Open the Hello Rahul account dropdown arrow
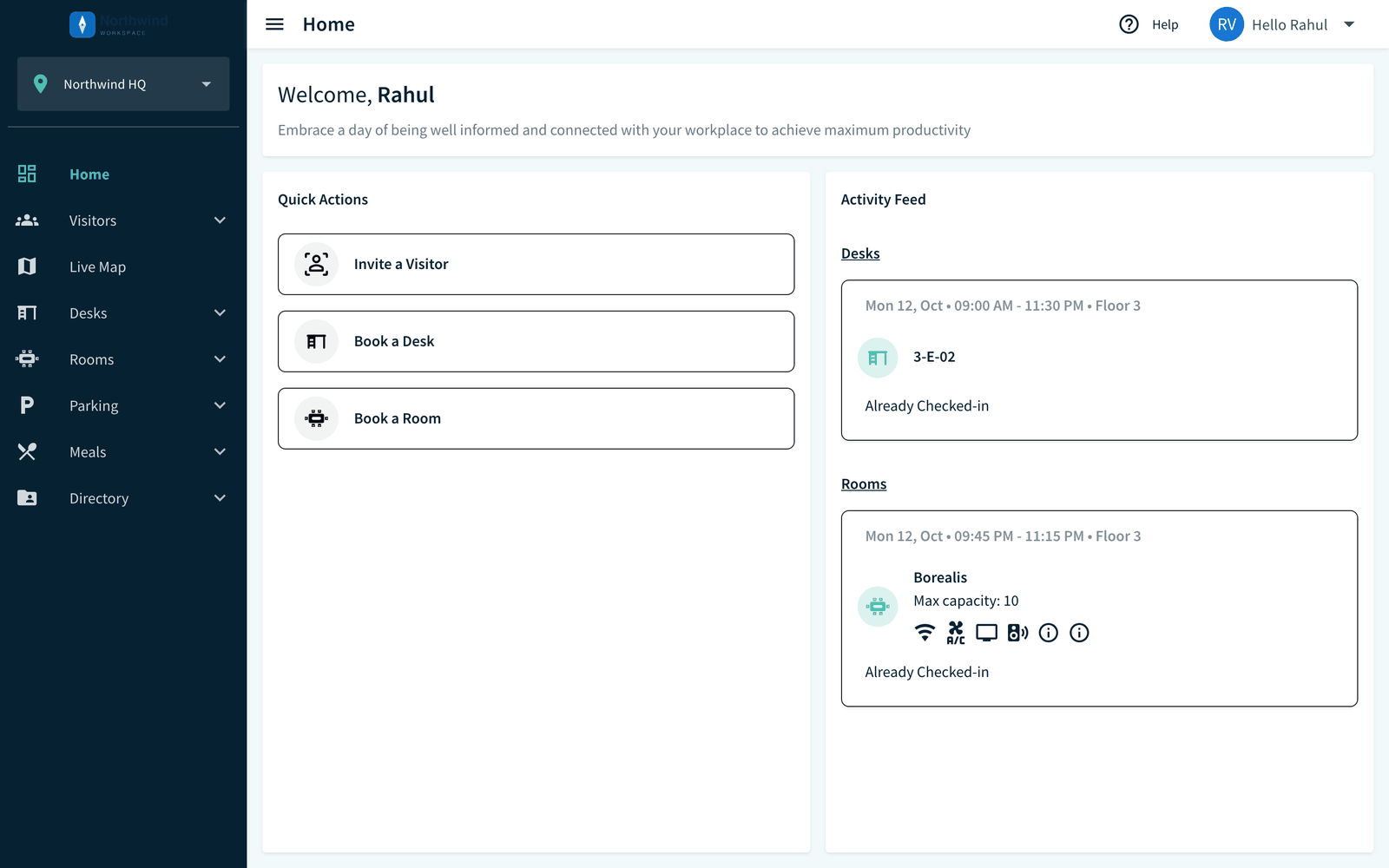Image resolution: width=1389 pixels, height=868 pixels. [1349, 24]
